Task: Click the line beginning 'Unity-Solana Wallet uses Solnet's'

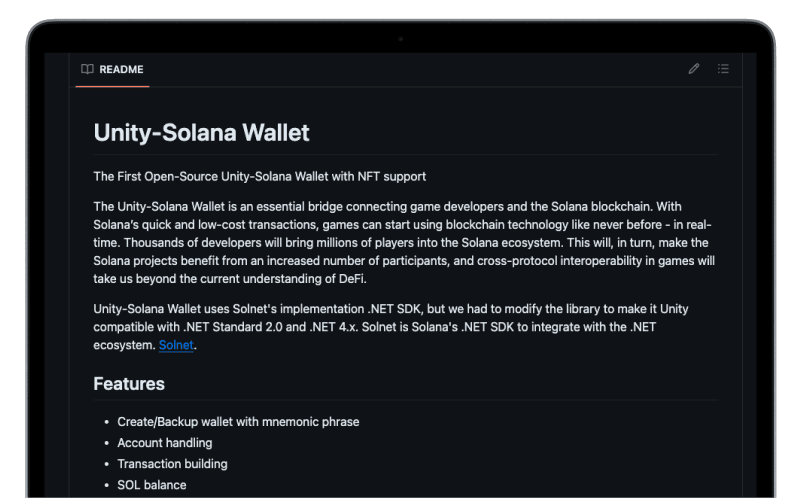Action: tap(390, 309)
